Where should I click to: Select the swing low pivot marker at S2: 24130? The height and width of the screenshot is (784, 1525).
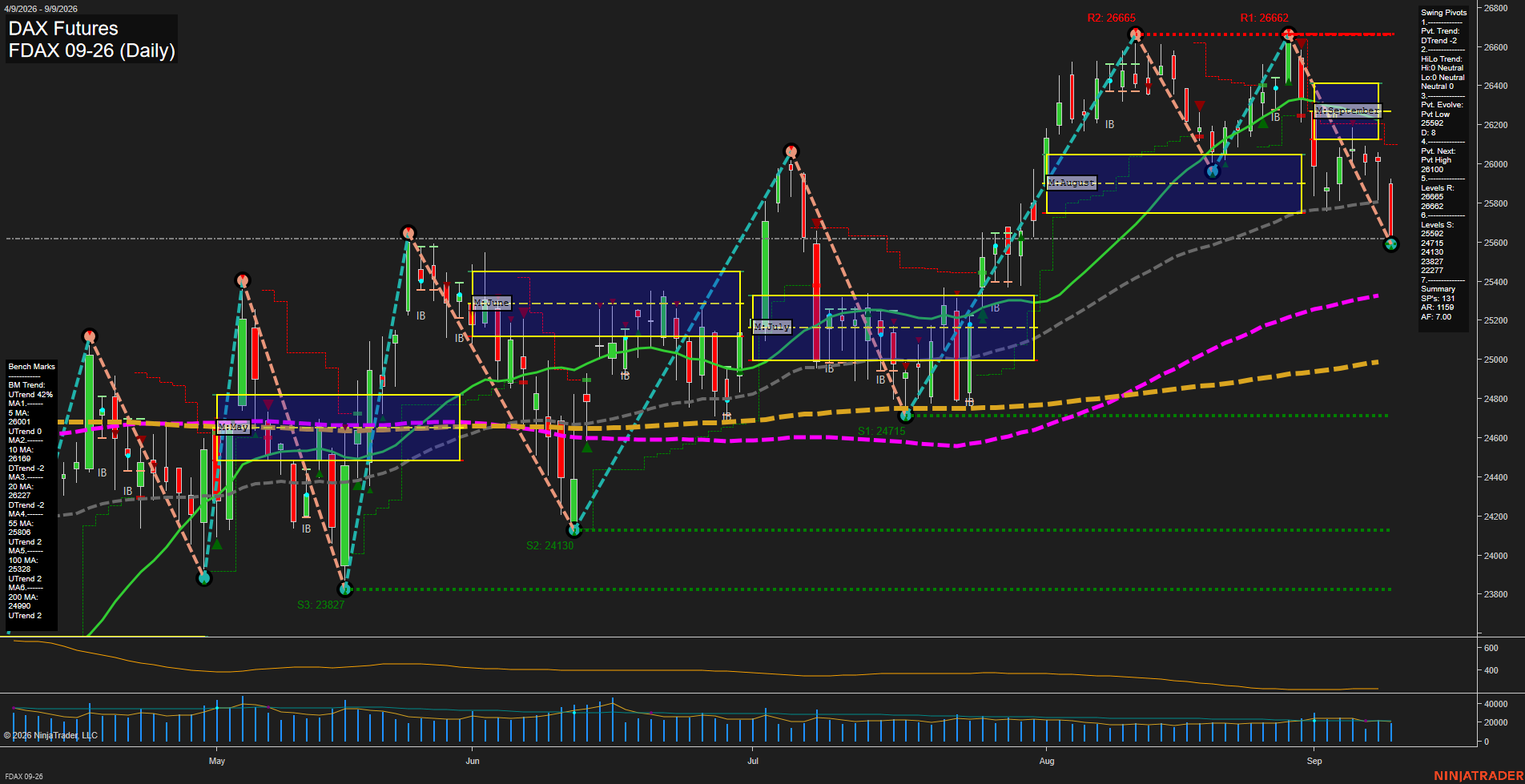[573, 529]
